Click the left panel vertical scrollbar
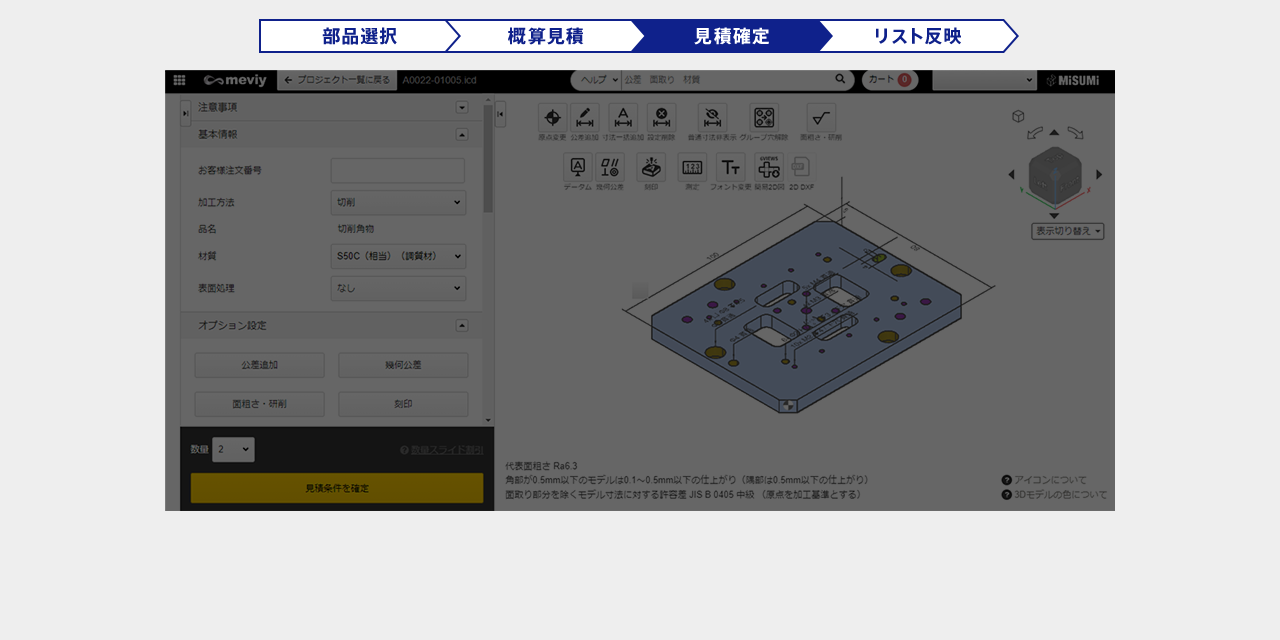Screen dimensions: 1280x640 pos(488,160)
